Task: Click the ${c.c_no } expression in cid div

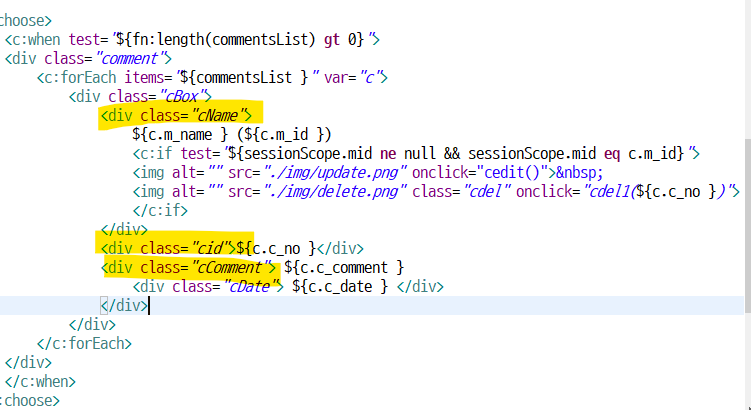Action: (276, 249)
